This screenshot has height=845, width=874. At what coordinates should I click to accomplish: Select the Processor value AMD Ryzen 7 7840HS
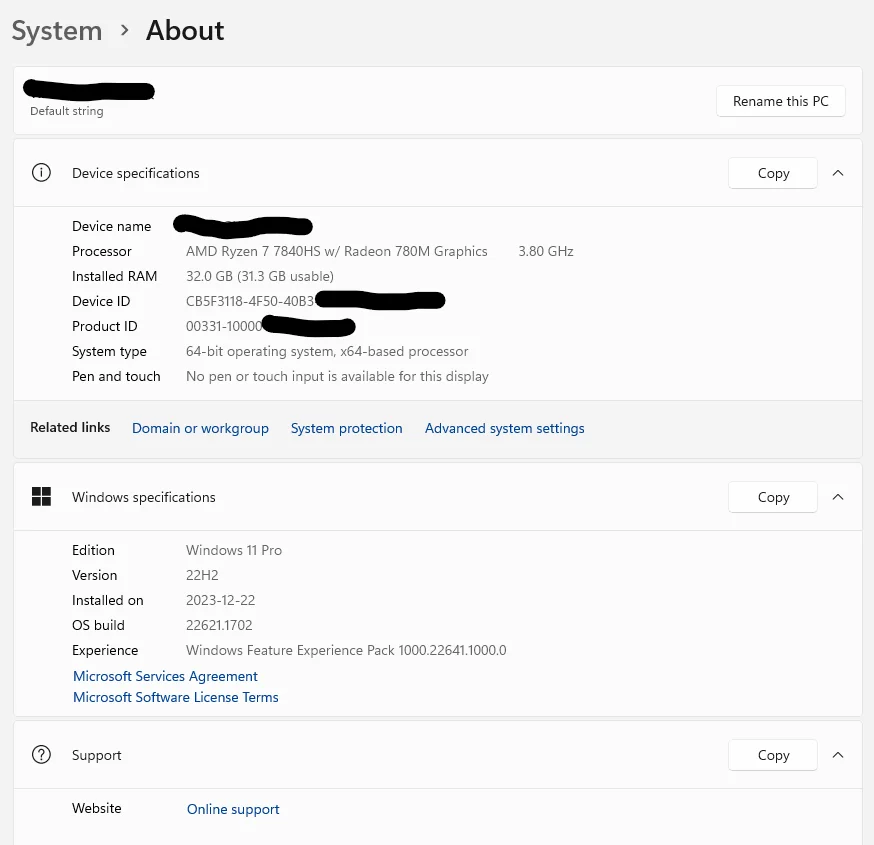point(337,251)
